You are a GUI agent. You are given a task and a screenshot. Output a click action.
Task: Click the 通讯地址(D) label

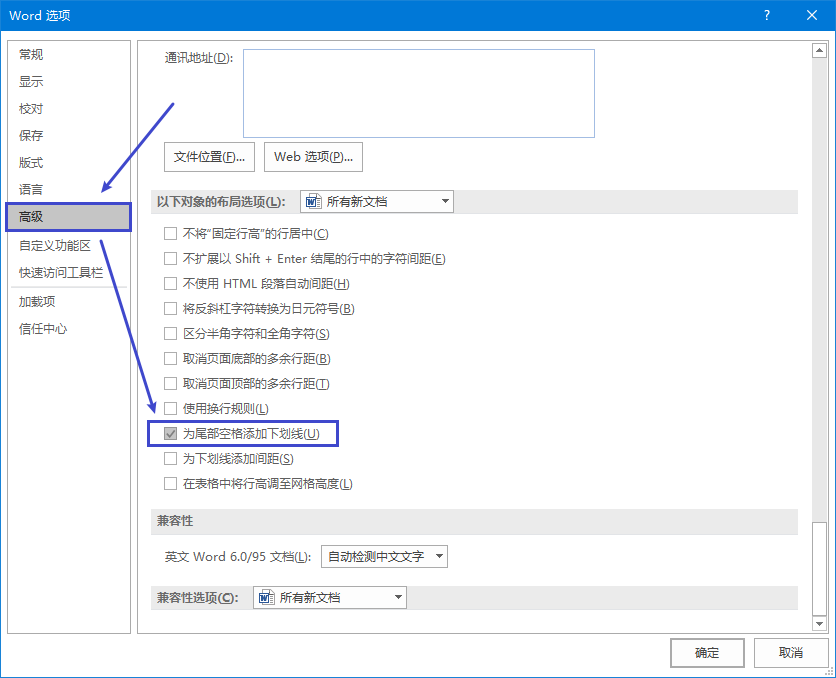[x=199, y=58]
